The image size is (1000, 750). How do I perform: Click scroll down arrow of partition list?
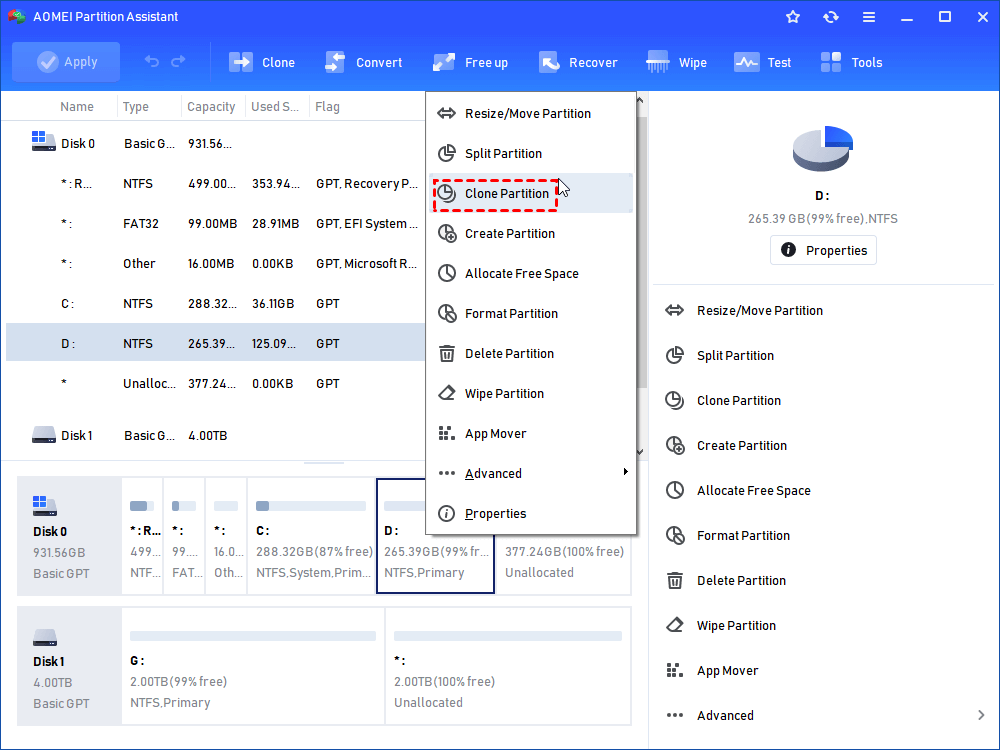(640, 452)
